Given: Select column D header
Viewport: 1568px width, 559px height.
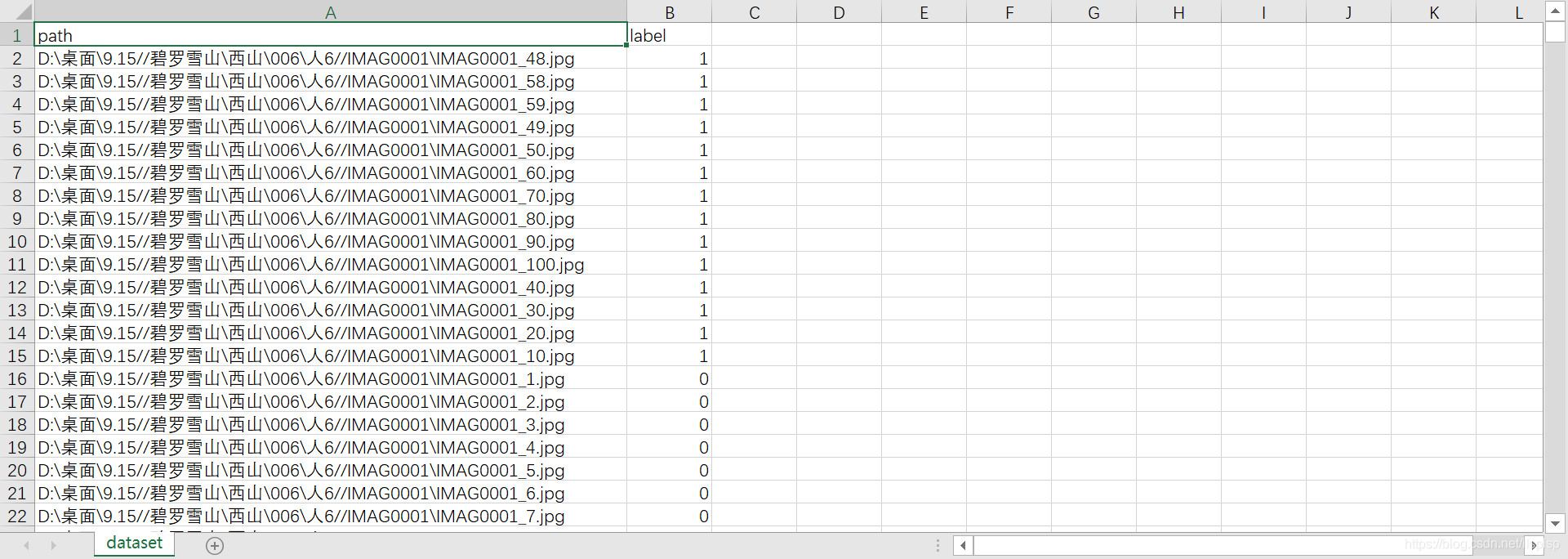Looking at the screenshot, I should coord(840,11).
